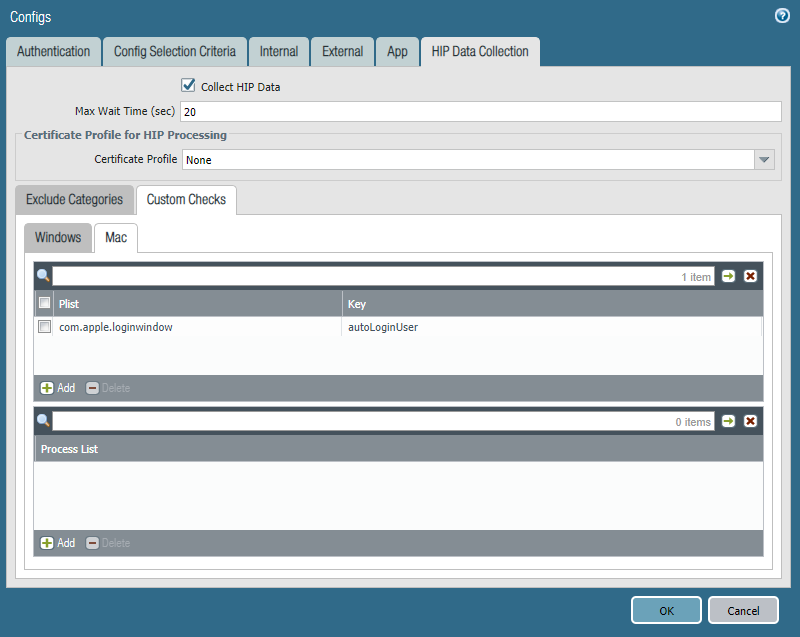Open the Config Selection Criteria tab
This screenshot has width=800, height=637.
175,51
